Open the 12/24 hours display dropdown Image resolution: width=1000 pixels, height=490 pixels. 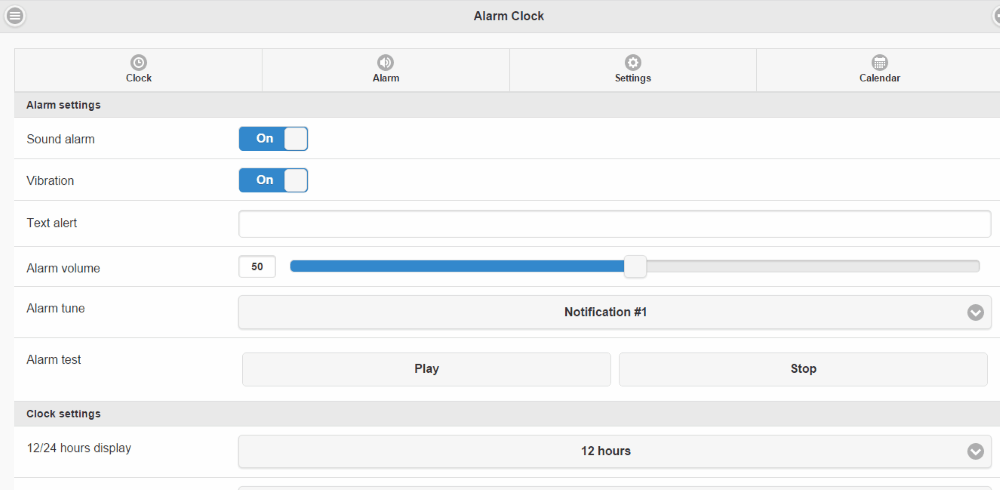[x=615, y=451]
